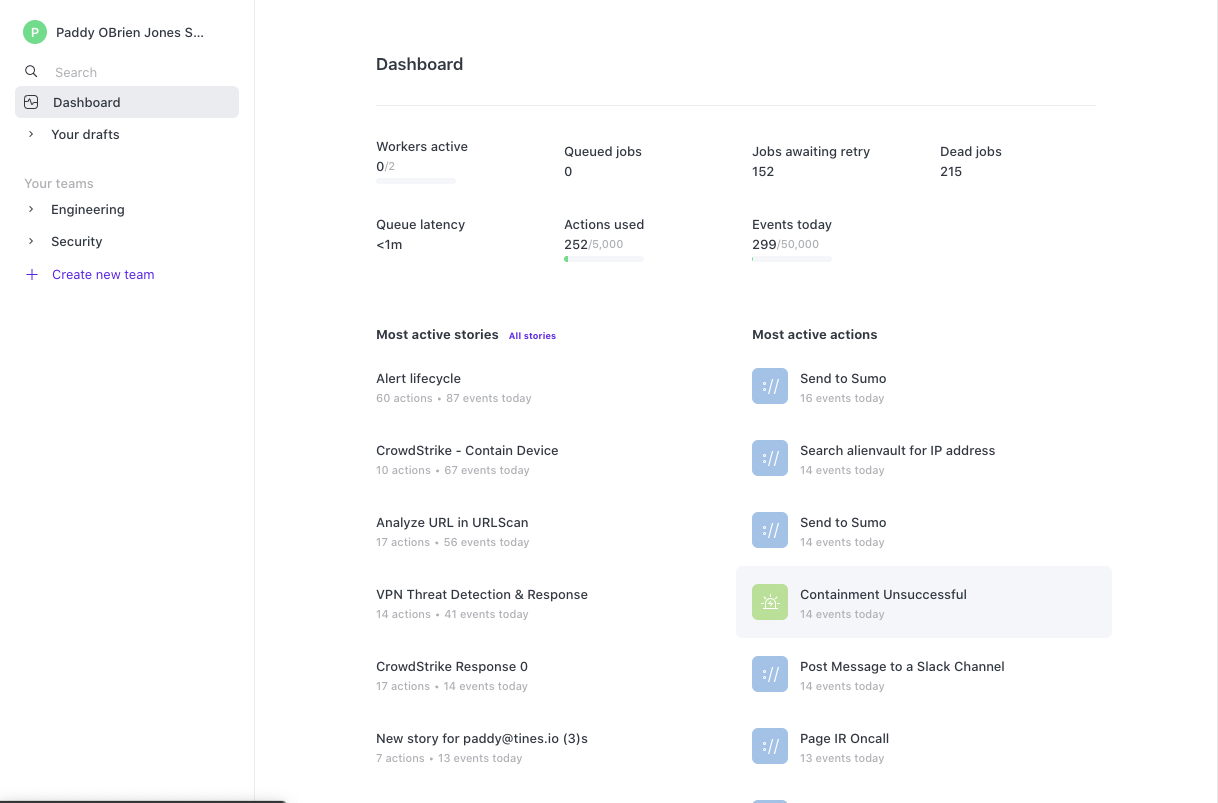Click the search magnifier icon
This screenshot has width=1218, height=803.
pyautogui.click(x=32, y=72)
